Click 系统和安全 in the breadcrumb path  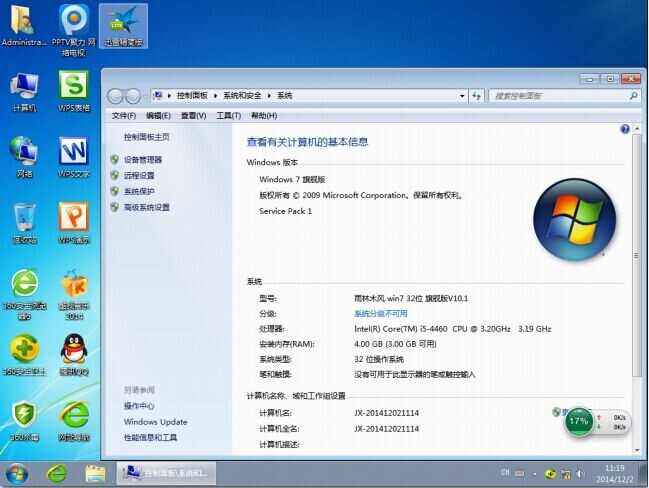pos(242,96)
